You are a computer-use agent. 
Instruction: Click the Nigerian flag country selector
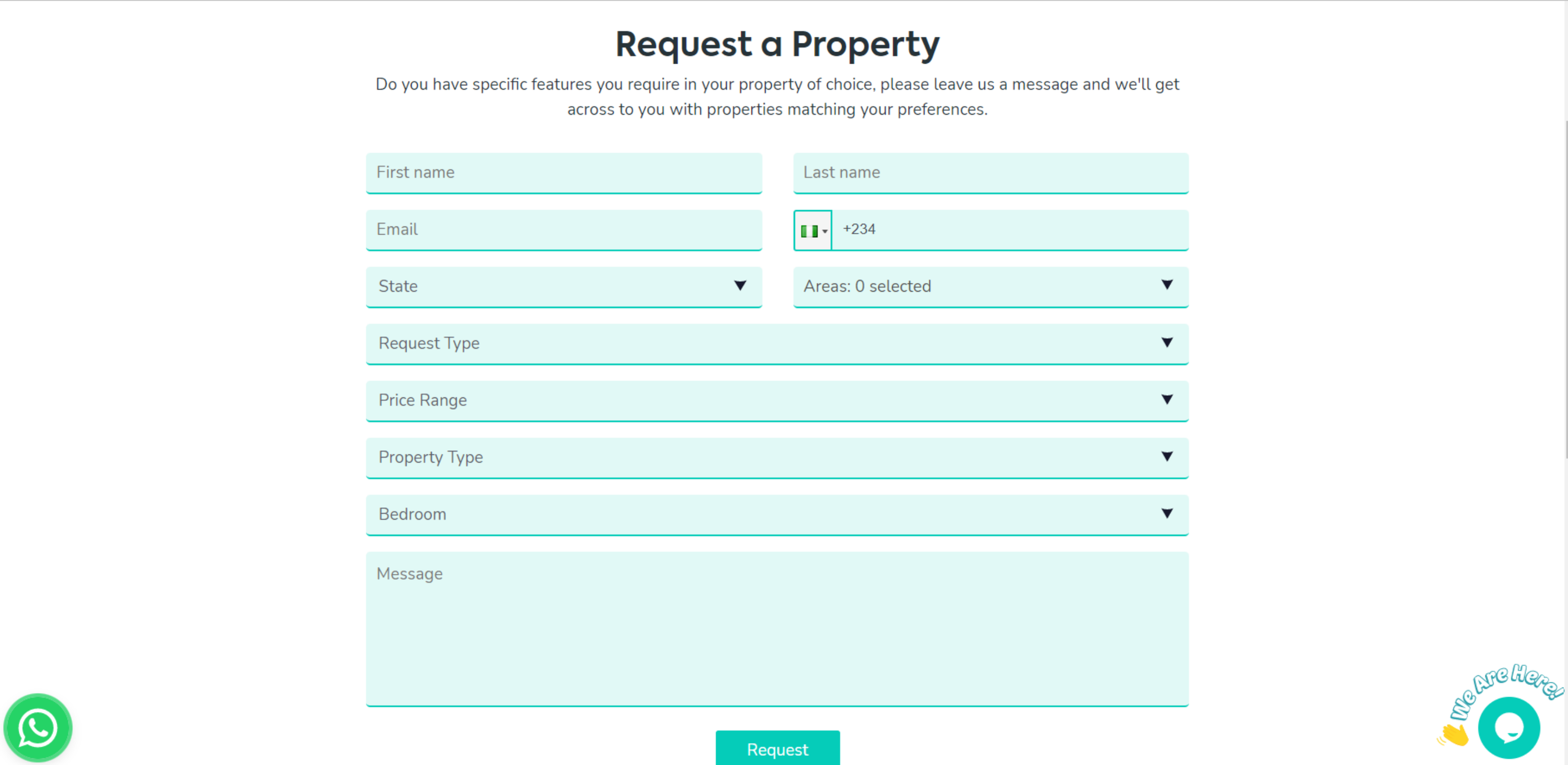(x=813, y=231)
